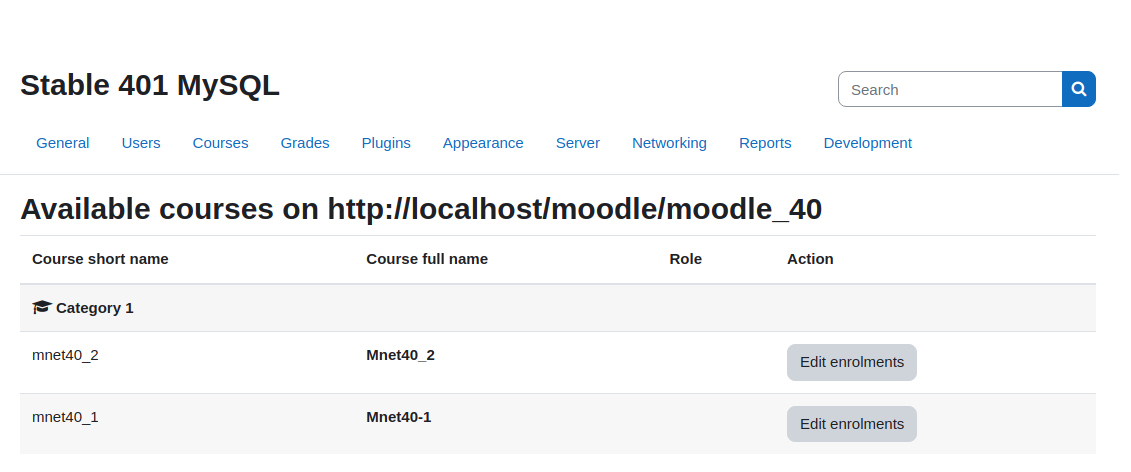This screenshot has width=1131, height=472.
Task: Click the Mnet40_2 full name cell
Action: pyautogui.click(x=400, y=355)
